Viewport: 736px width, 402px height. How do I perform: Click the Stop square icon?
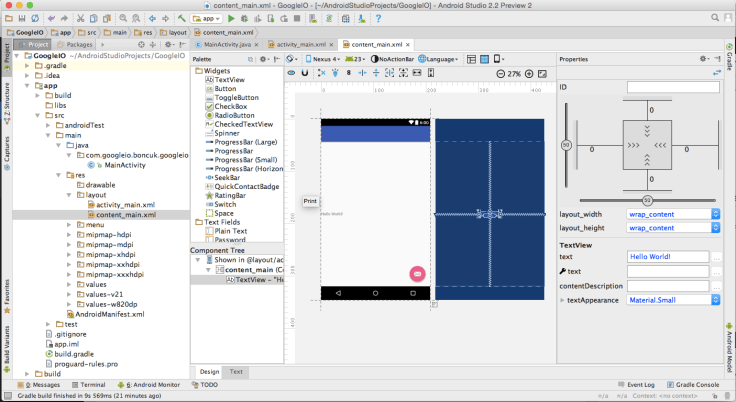click(297, 18)
